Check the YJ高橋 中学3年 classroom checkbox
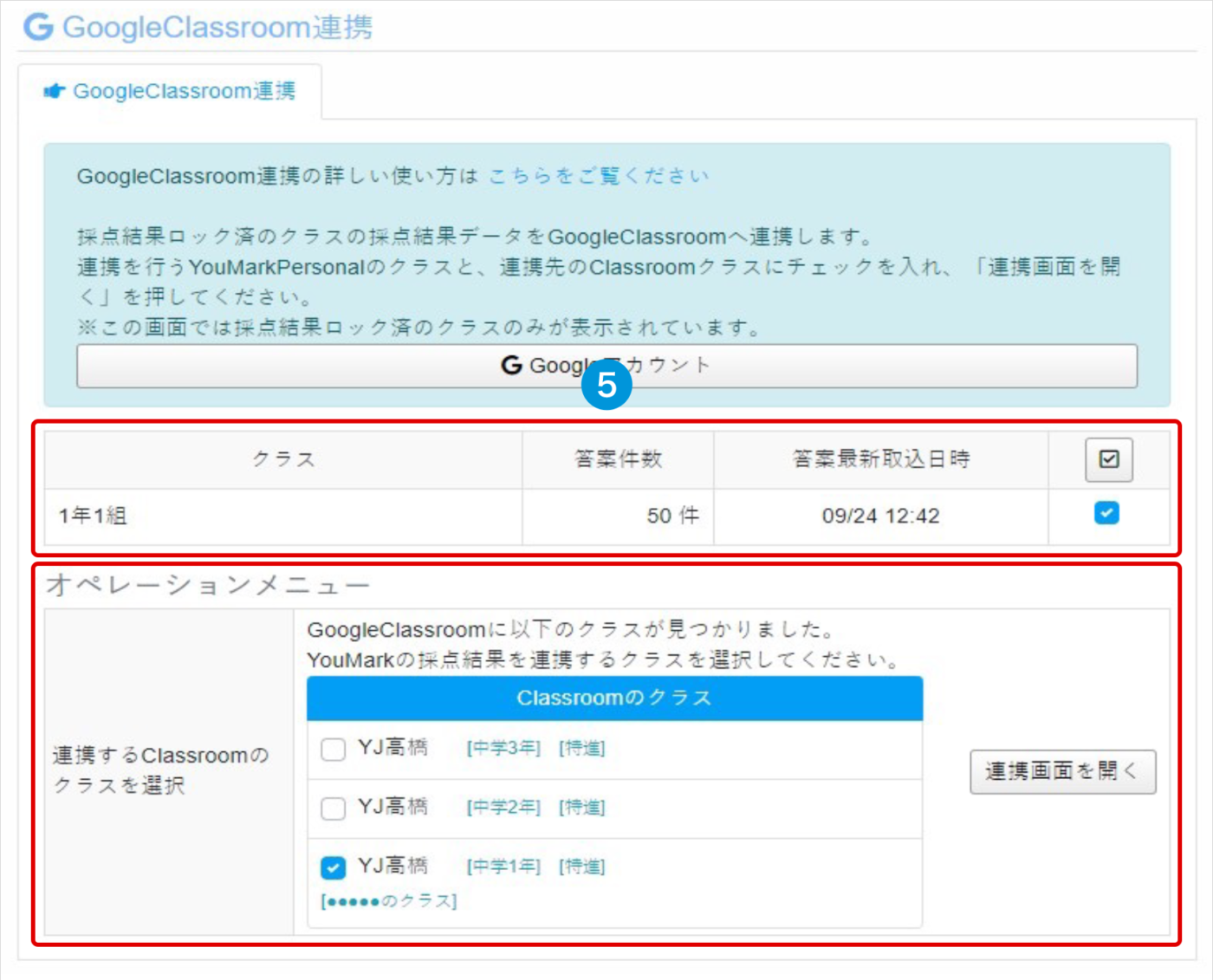Screen dimensions: 1213x980 (333, 749)
